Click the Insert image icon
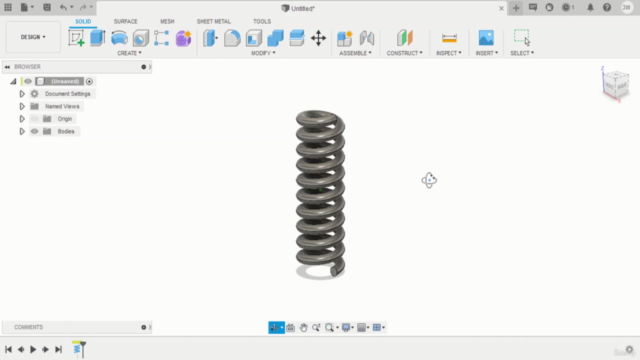Viewport: 640px width, 360px height. point(486,38)
